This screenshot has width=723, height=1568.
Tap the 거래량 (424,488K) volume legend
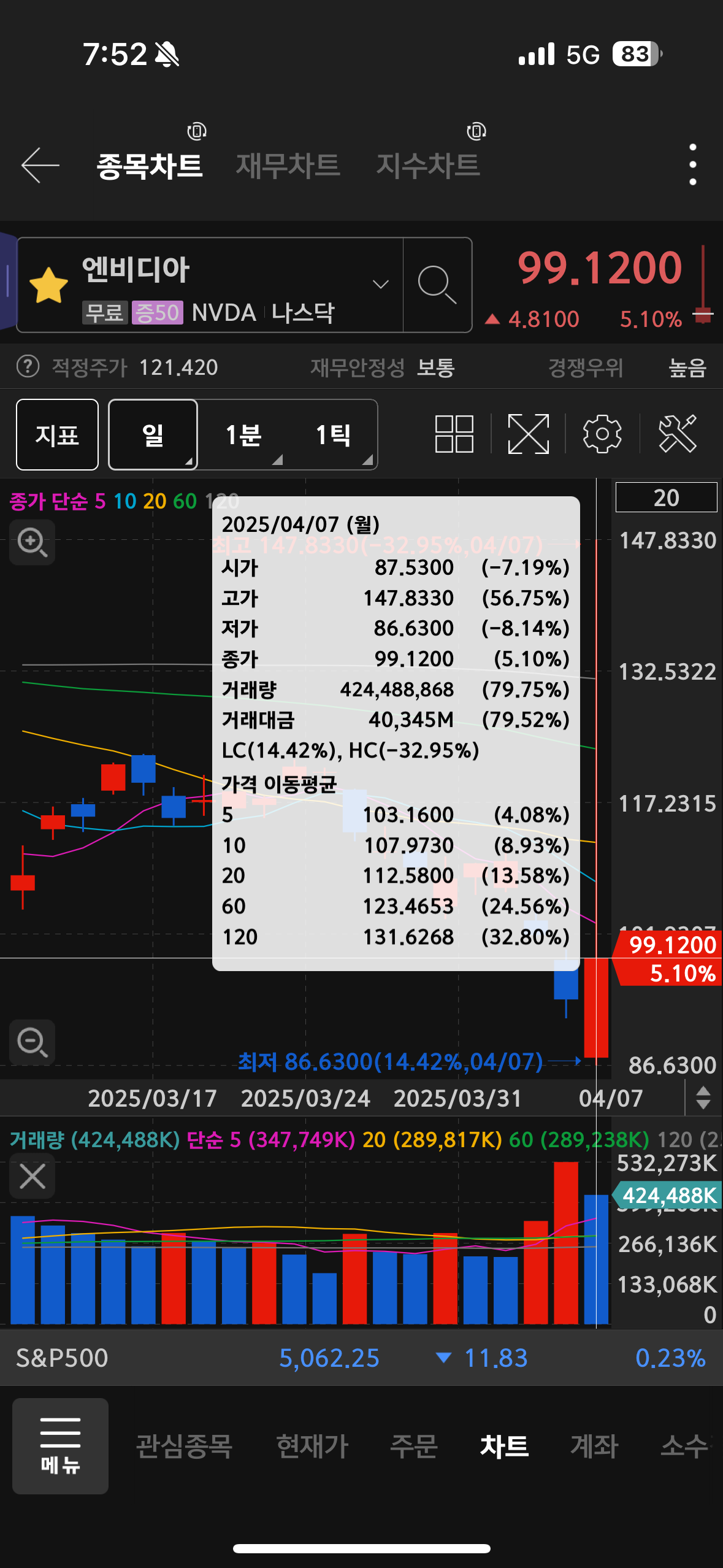(94, 1140)
